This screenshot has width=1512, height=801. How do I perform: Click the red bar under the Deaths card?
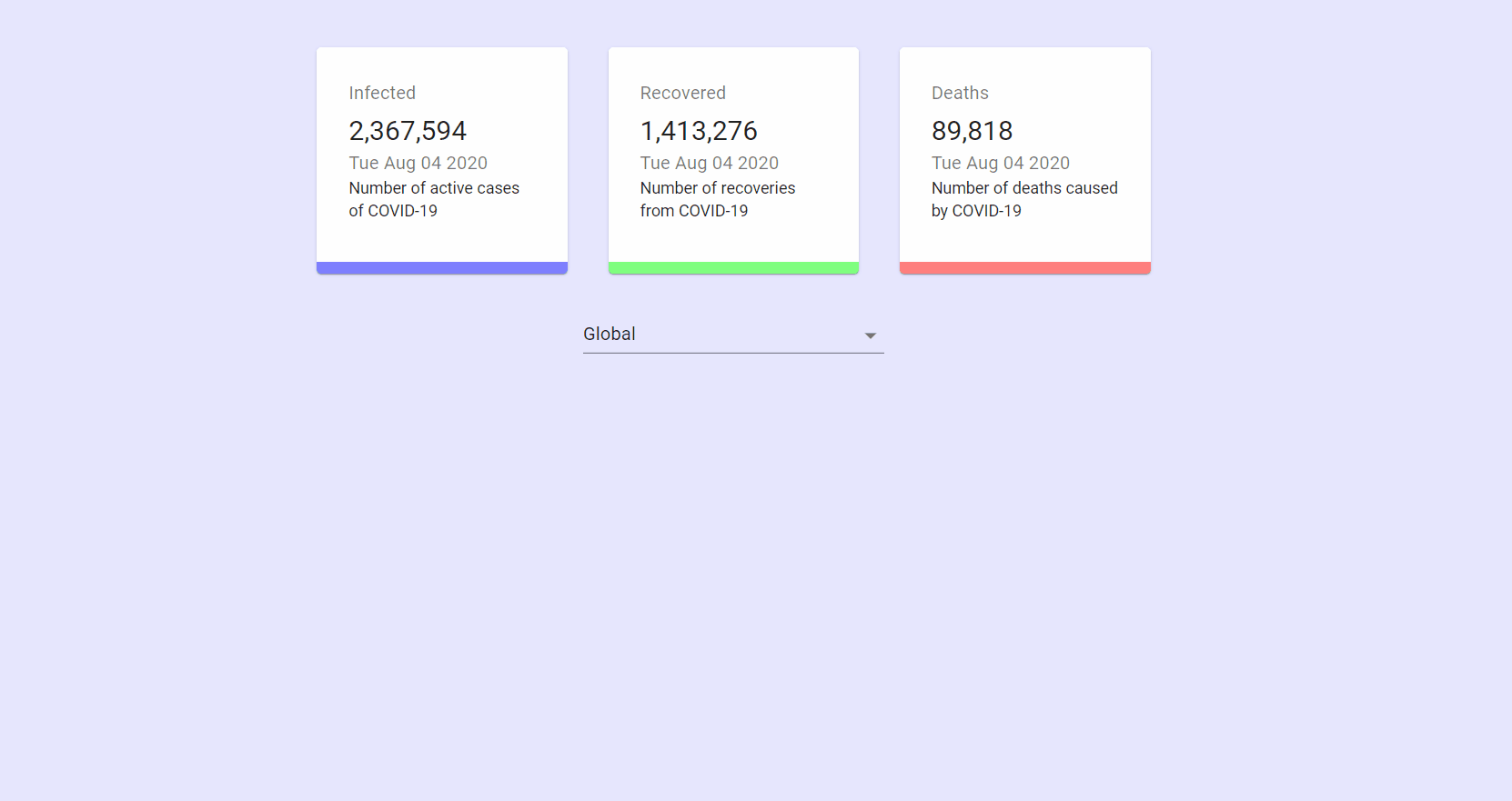1024,267
